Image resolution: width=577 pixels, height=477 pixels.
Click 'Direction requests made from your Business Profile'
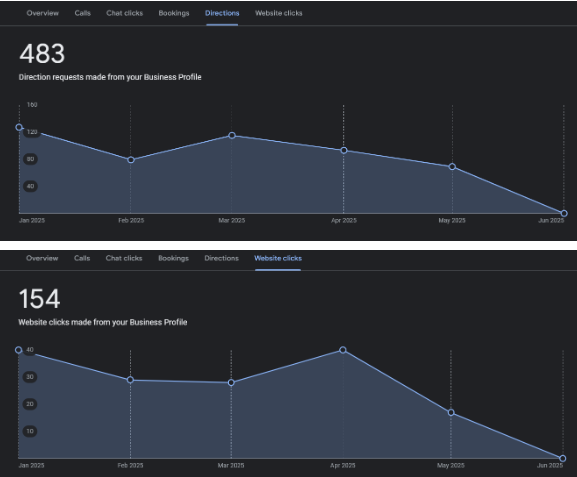click(x=110, y=77)
